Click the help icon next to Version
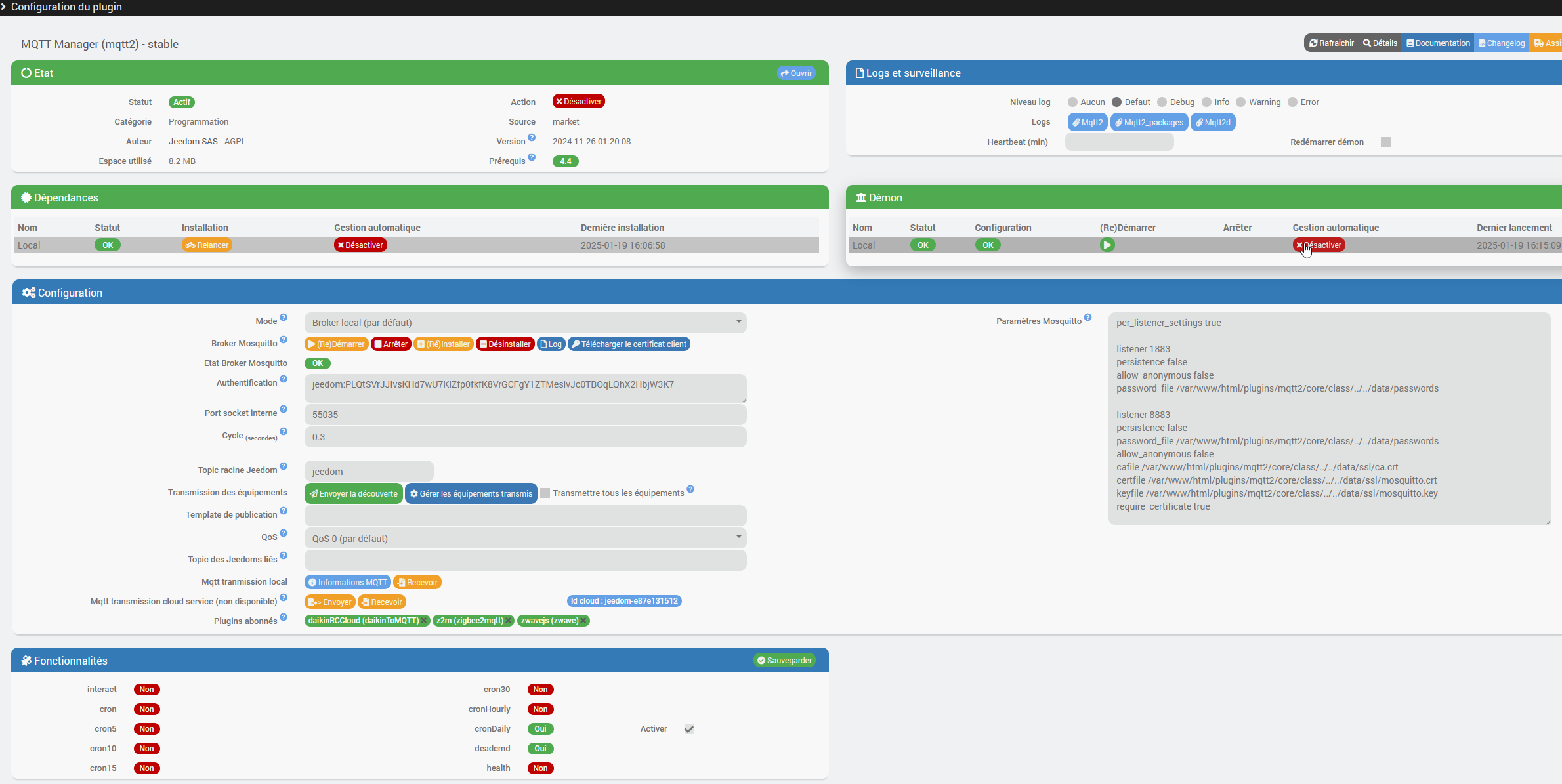Image resolution: width=1562 pixels, height=784 pixels. coord(532,138)
